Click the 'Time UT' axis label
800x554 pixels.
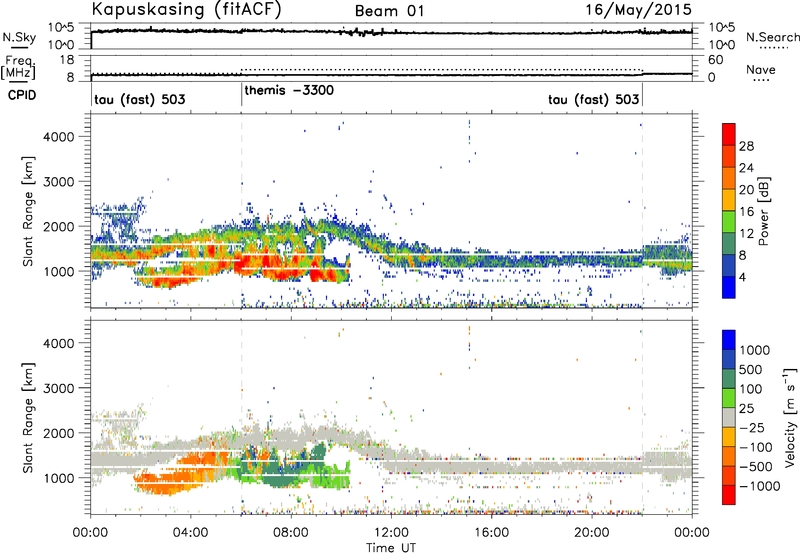[391, 548]
